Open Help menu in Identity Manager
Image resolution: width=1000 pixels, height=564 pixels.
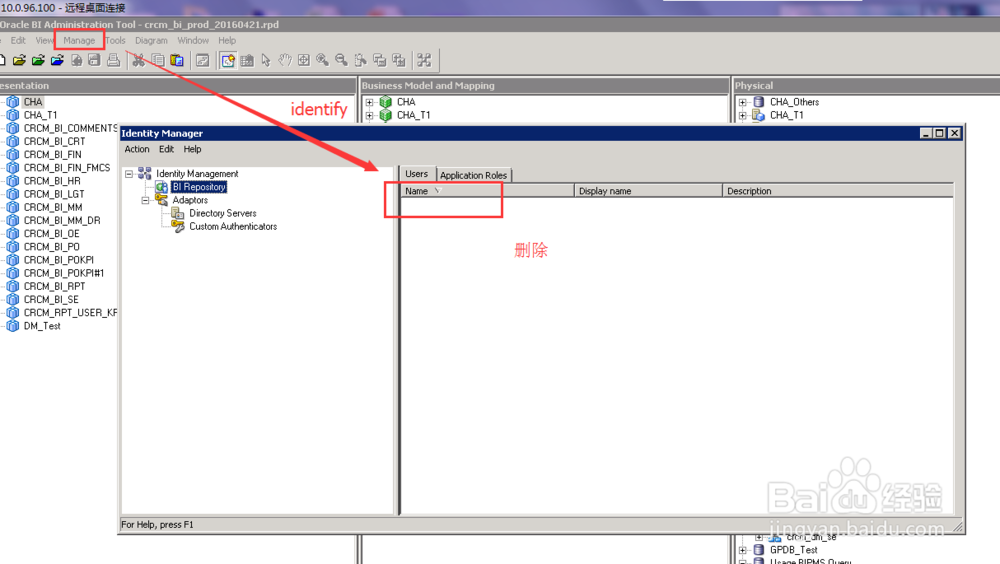(x=192, y=149)
